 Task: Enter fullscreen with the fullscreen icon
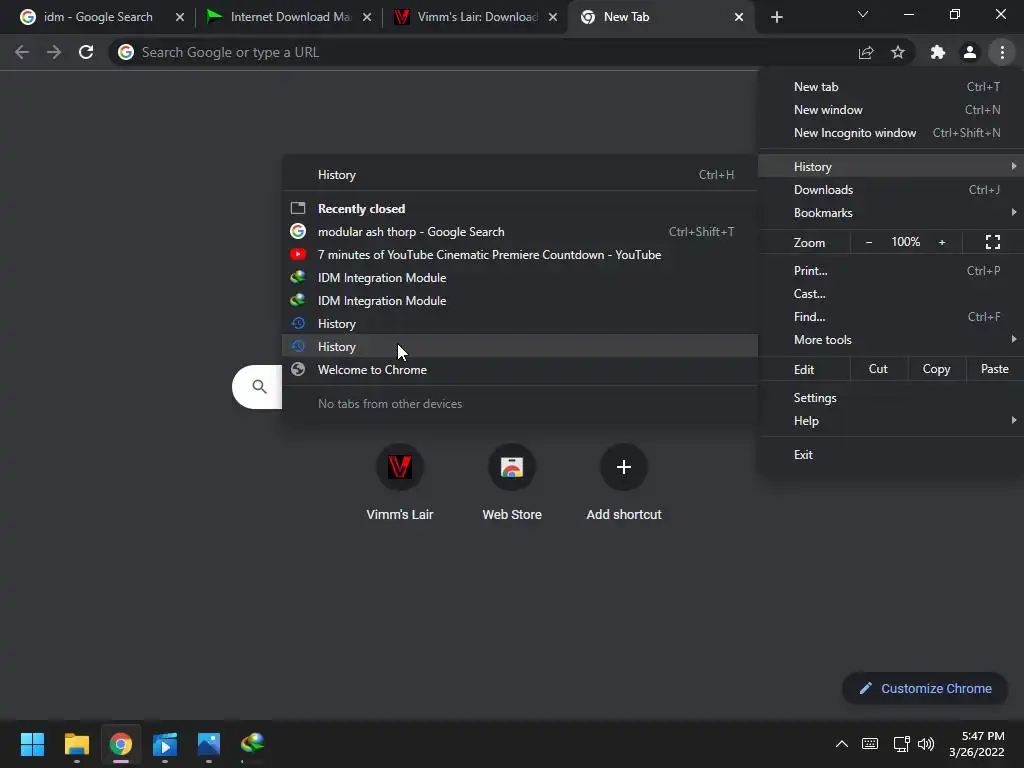click(x=993, y=242)
